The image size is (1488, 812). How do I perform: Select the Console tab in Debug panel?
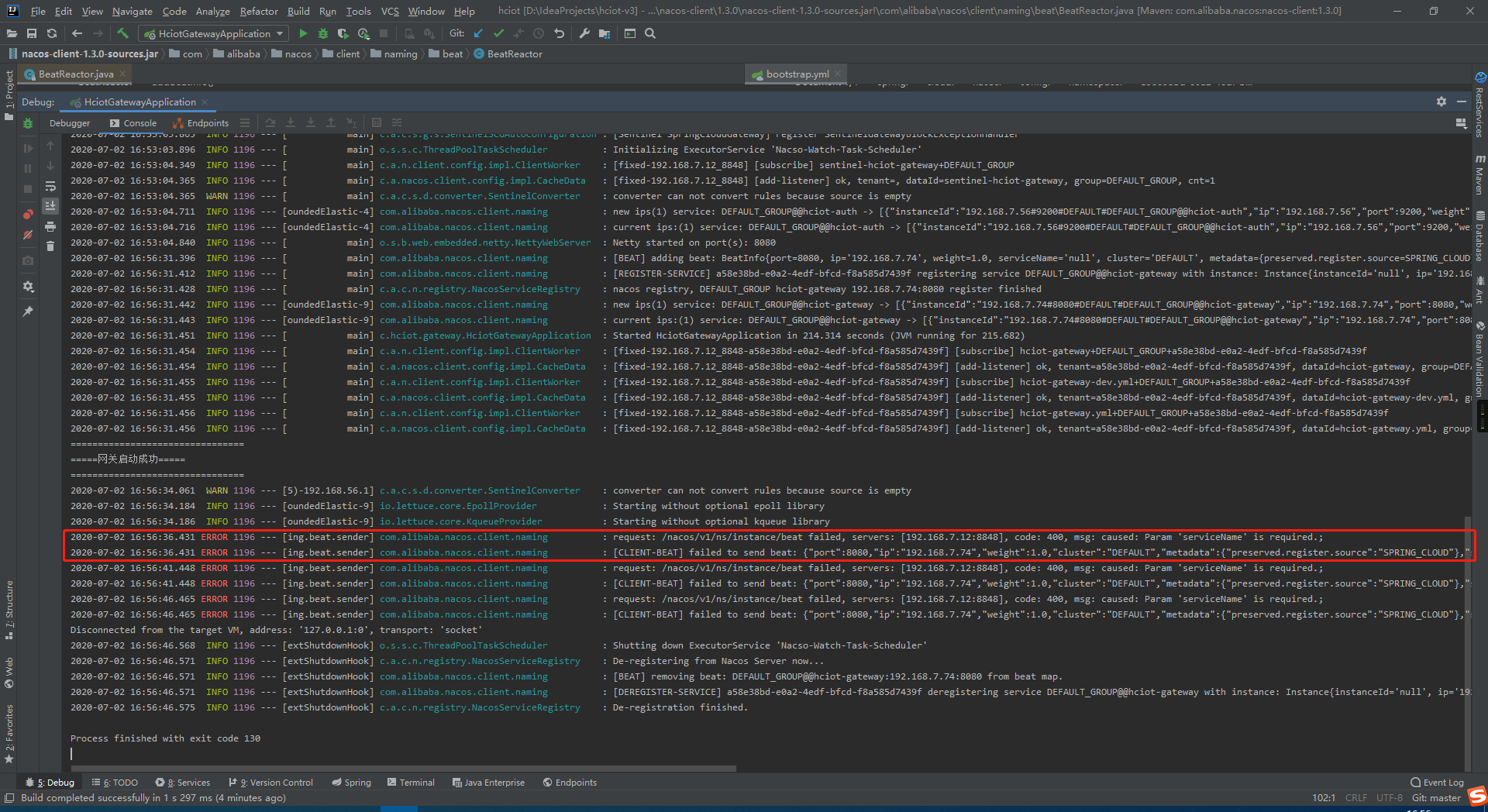pos(133,123)
